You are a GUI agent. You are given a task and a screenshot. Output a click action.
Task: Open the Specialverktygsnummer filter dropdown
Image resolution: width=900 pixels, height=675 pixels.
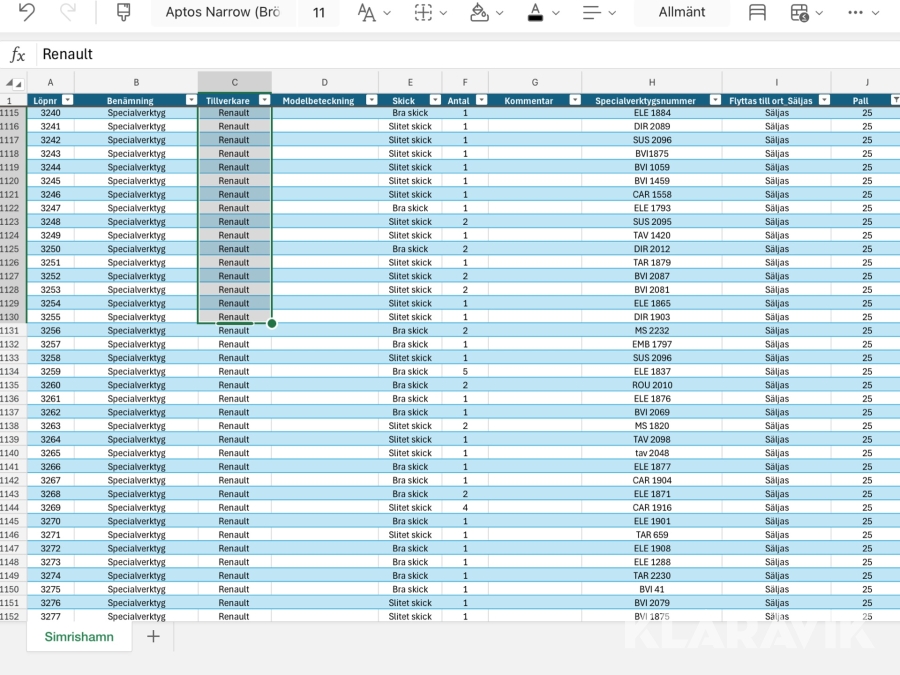715,100
